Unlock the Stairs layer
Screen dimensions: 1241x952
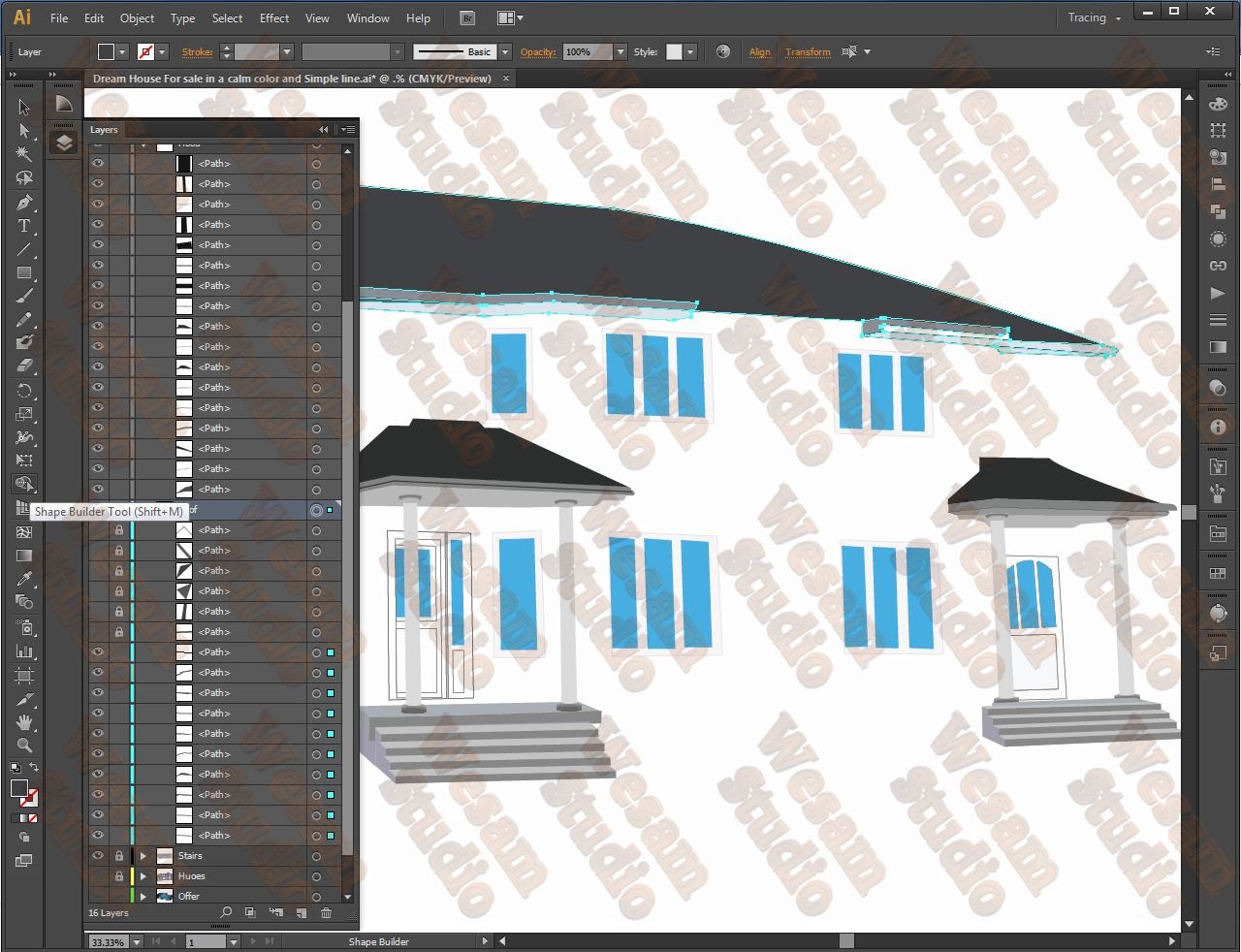(x=119, y=856)
